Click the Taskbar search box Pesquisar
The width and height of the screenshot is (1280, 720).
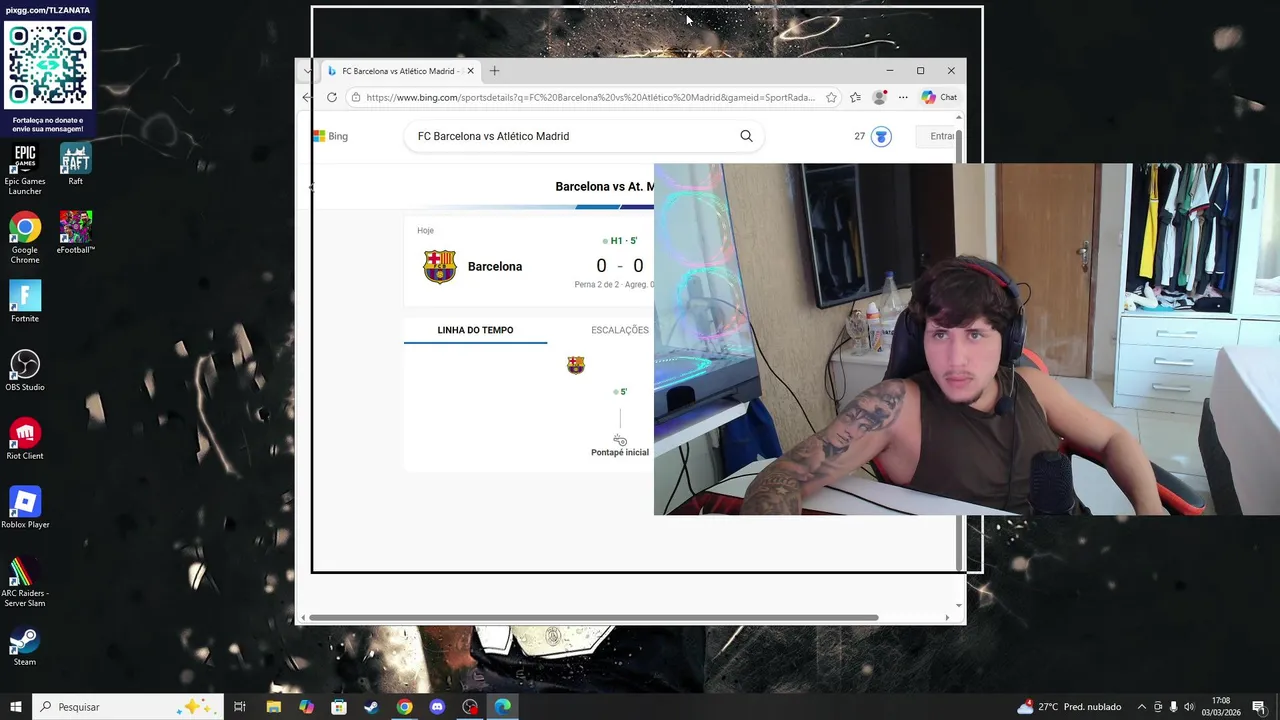pyautogui.click(x=127, y=707)
